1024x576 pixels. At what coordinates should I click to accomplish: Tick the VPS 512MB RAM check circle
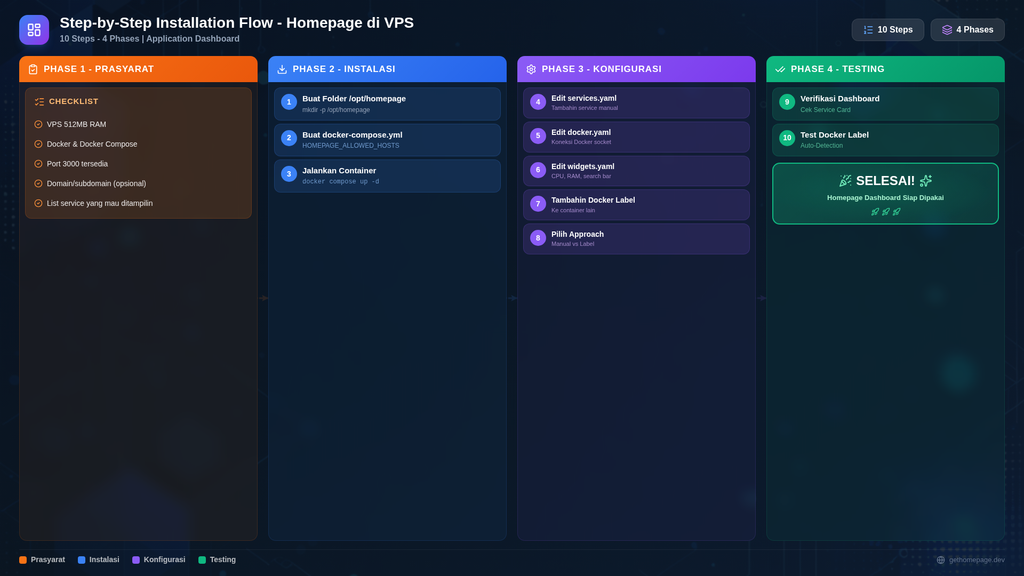click(x=38, y=124)
